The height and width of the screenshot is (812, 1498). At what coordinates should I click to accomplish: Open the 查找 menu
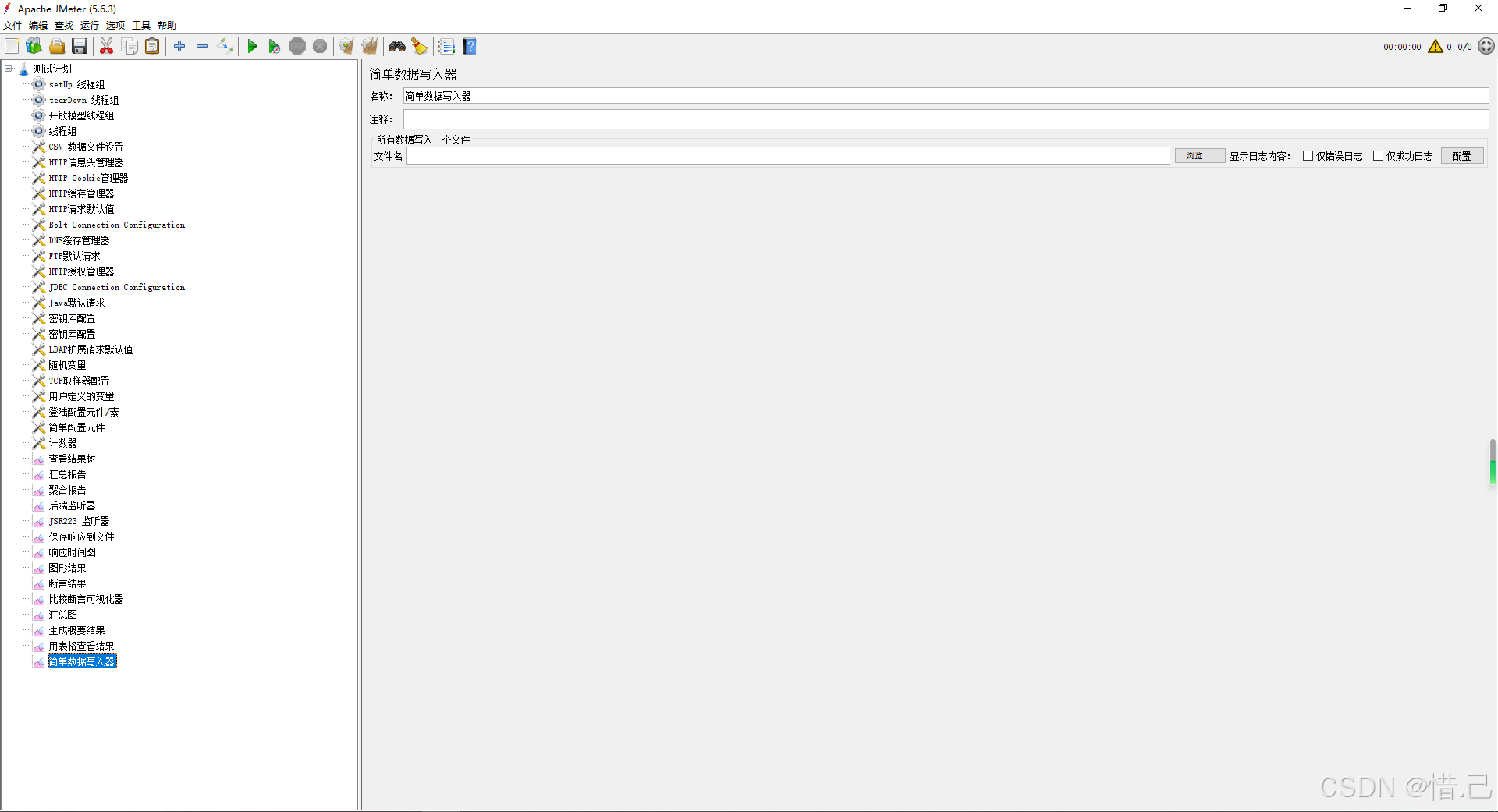[64, 26]
